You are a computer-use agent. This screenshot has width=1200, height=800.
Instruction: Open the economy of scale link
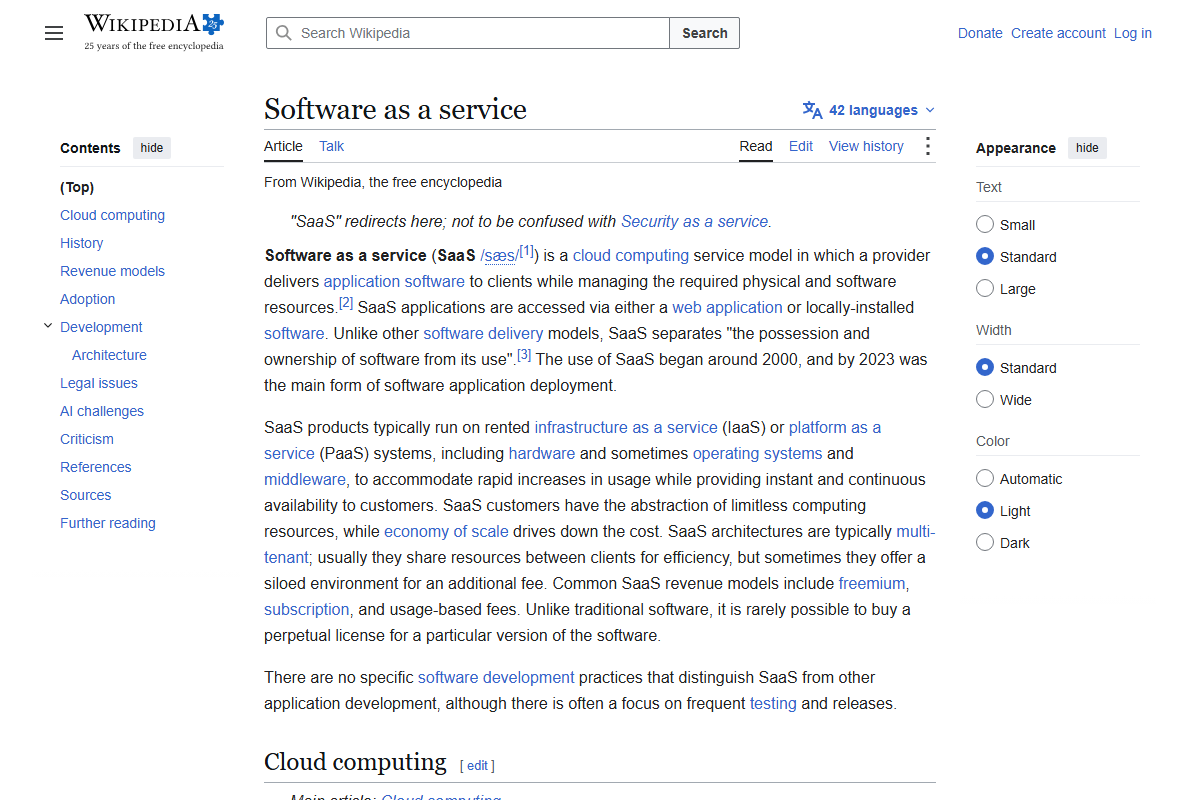point(446,531)
